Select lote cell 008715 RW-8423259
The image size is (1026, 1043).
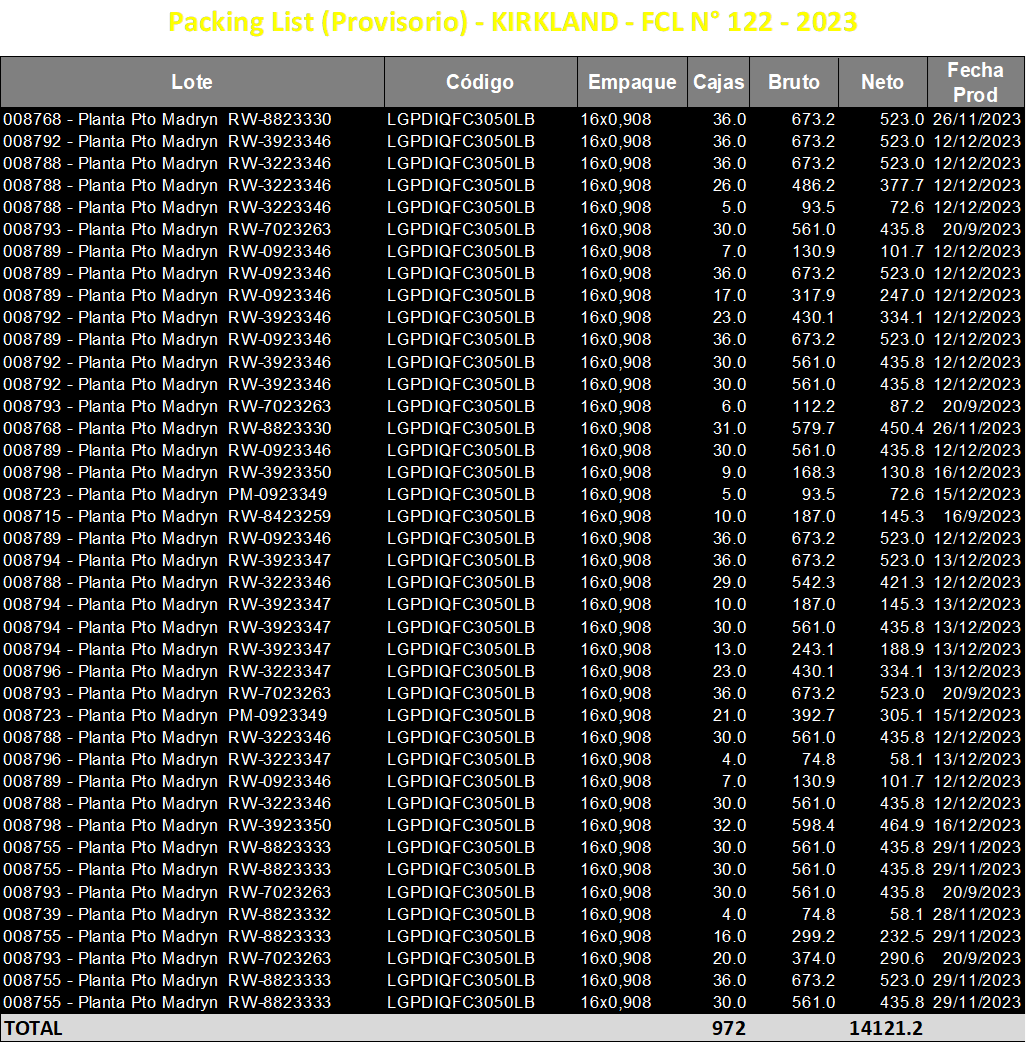167,516
